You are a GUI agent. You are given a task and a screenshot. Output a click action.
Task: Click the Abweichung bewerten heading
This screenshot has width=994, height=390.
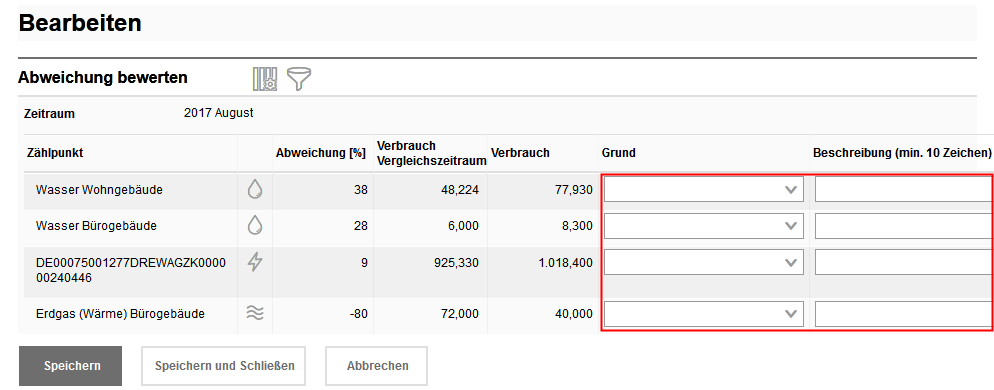(x=103, y=78)
